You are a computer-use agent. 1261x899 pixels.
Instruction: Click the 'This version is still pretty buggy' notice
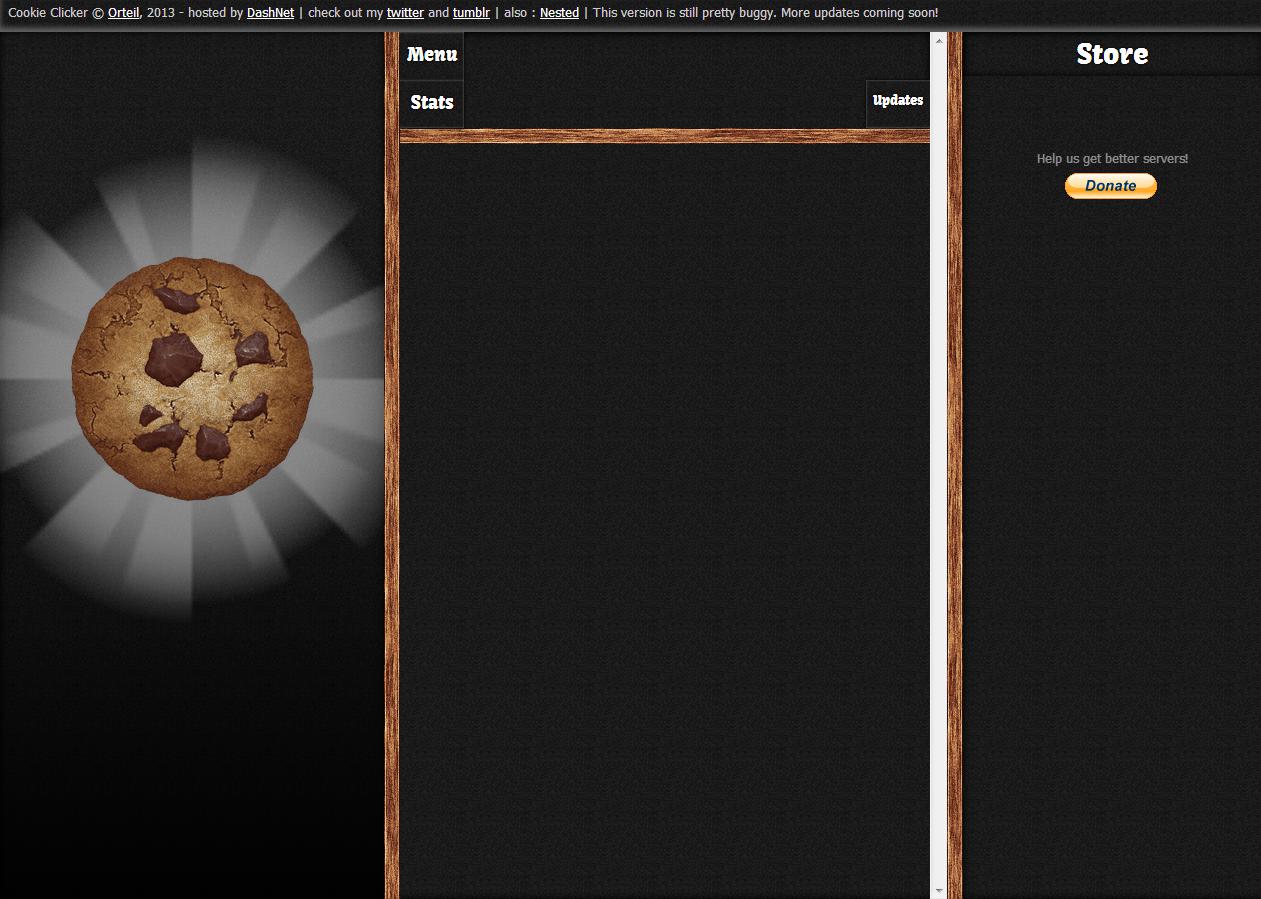(765, 13)
